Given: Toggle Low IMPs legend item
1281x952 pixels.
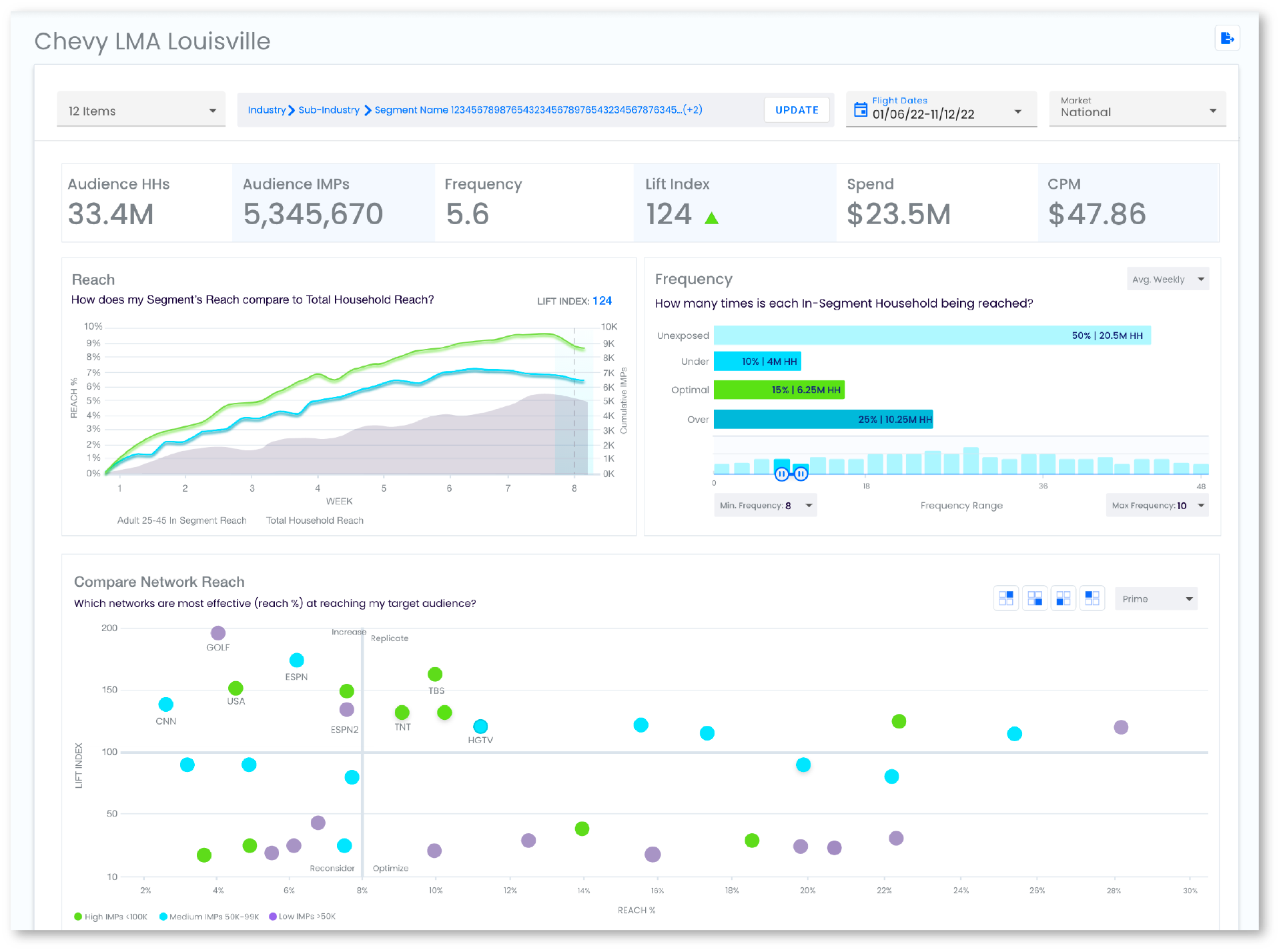Looking at the screenshot, I should tap(302, 917).
